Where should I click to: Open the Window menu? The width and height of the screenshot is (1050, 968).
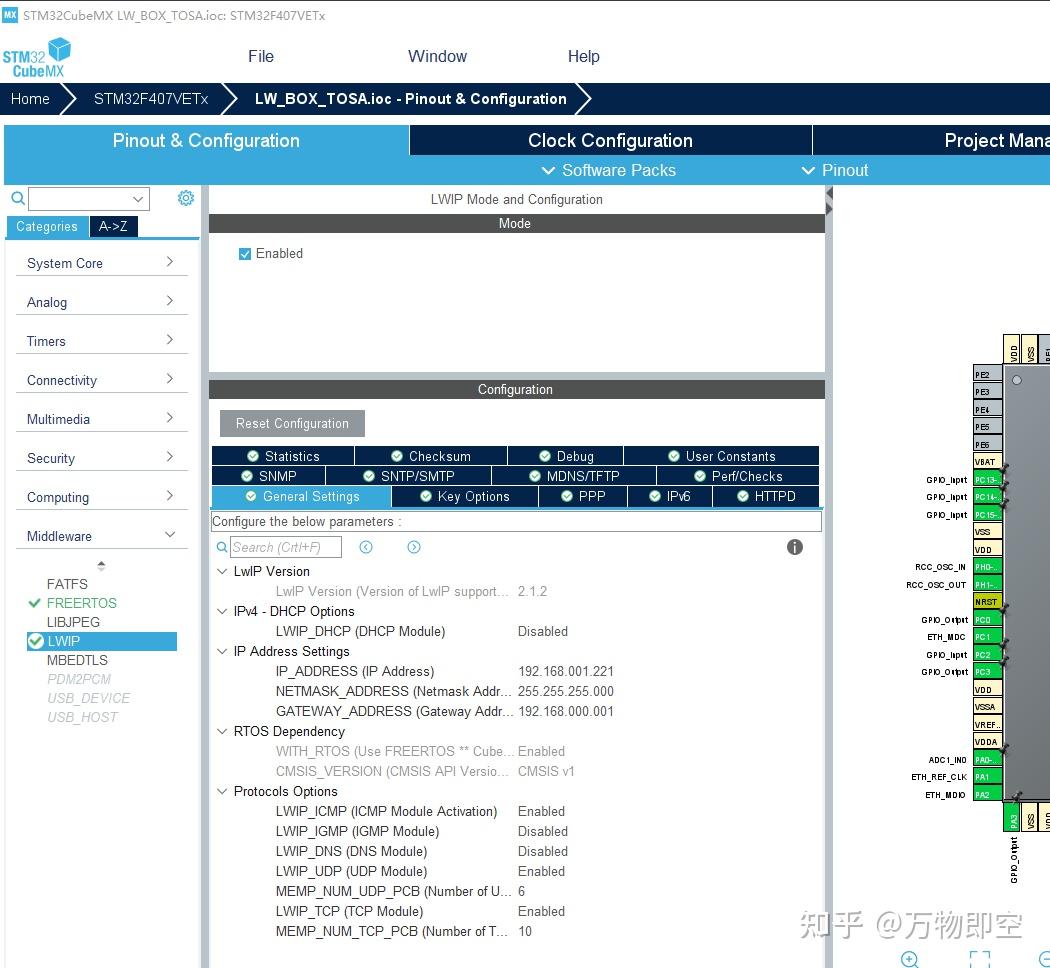click(437, 56)
